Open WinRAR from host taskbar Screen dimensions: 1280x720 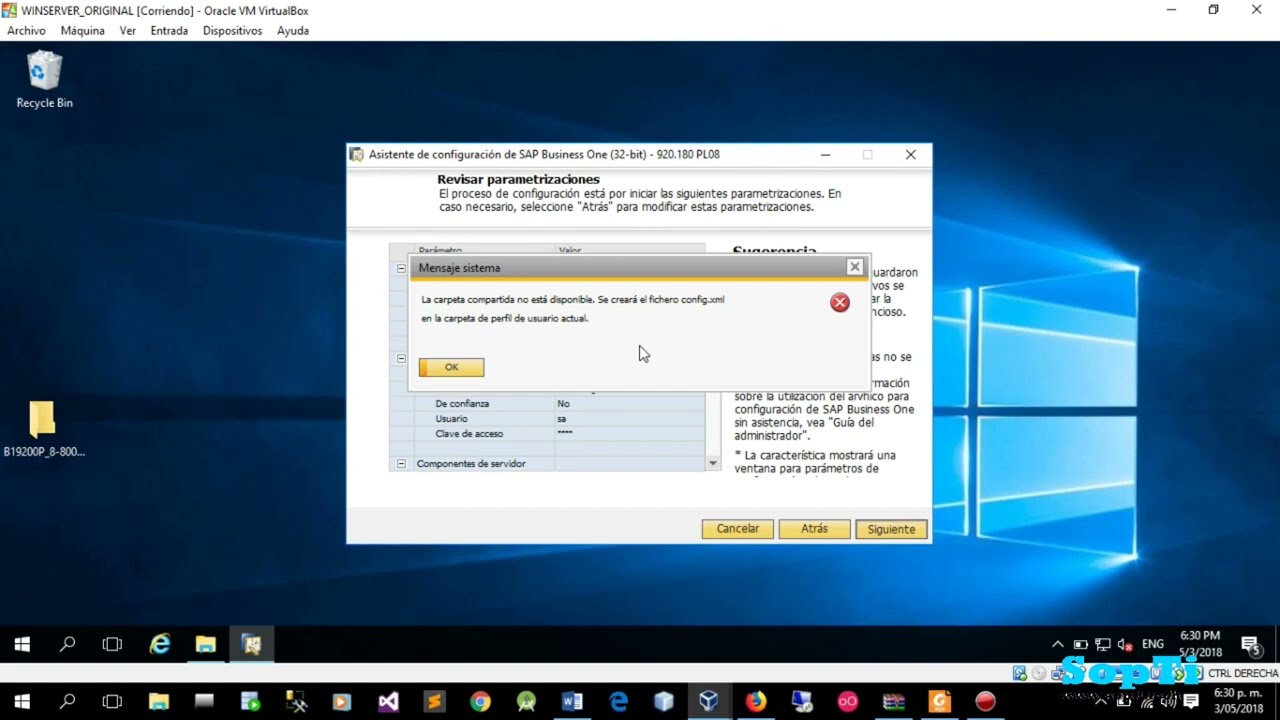894,701
